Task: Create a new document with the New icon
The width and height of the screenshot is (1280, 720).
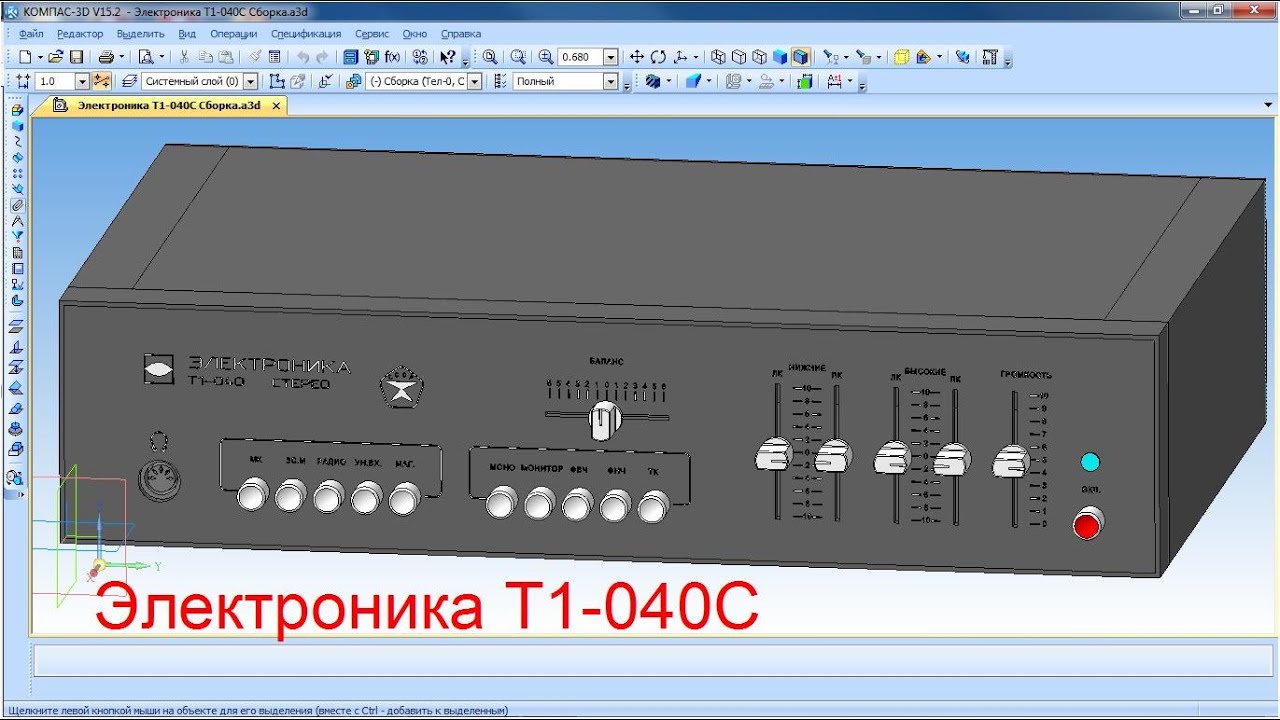Action: click(x=25, y=57)
